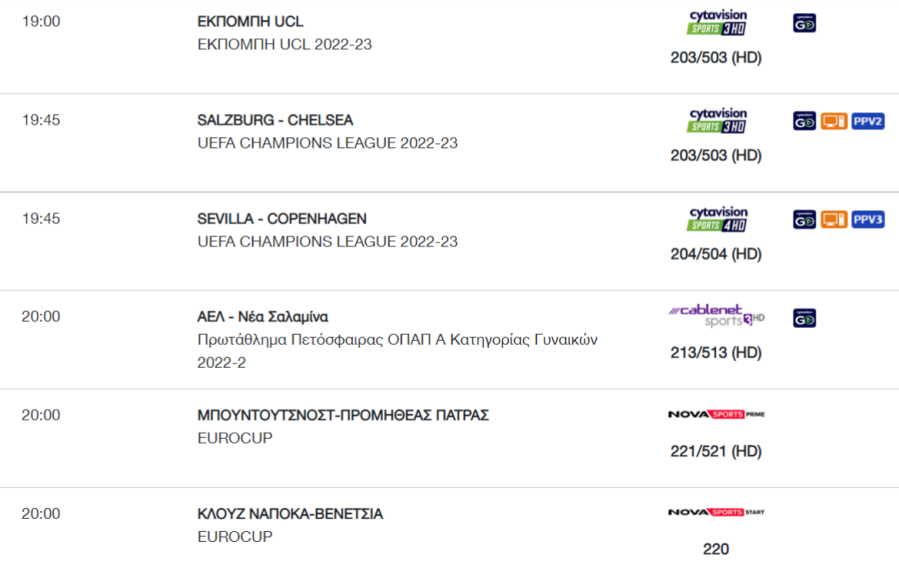The height and width of the screenshot is (572, 899).
Task: Open the Cytavision Sports 3 HD logo for ΕΚΠΟΜΠΗ UCL
Action: (717, 22)
